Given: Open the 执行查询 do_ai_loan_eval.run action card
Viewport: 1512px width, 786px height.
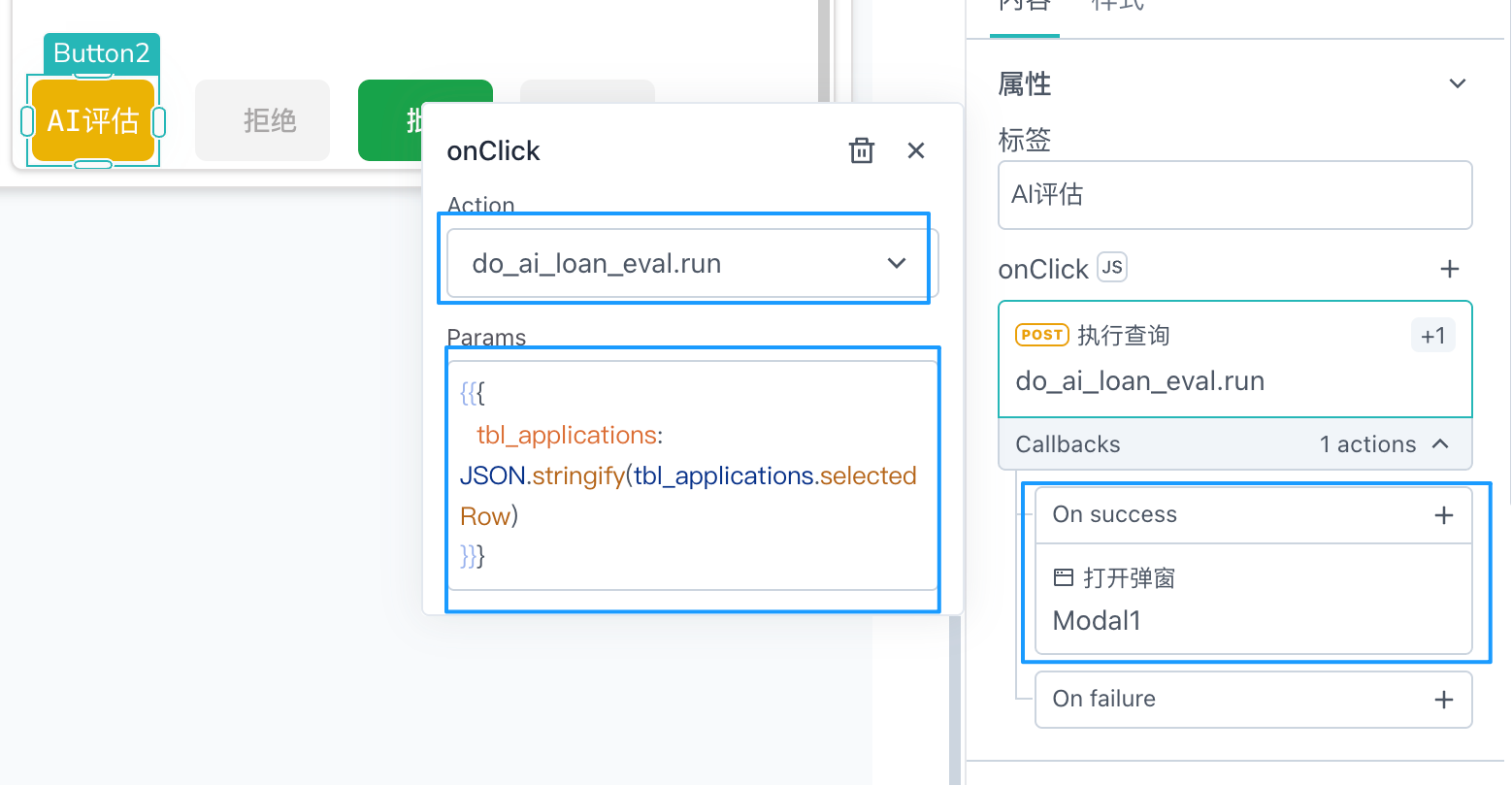Looking at the screenshot, I should (1234, 359).
